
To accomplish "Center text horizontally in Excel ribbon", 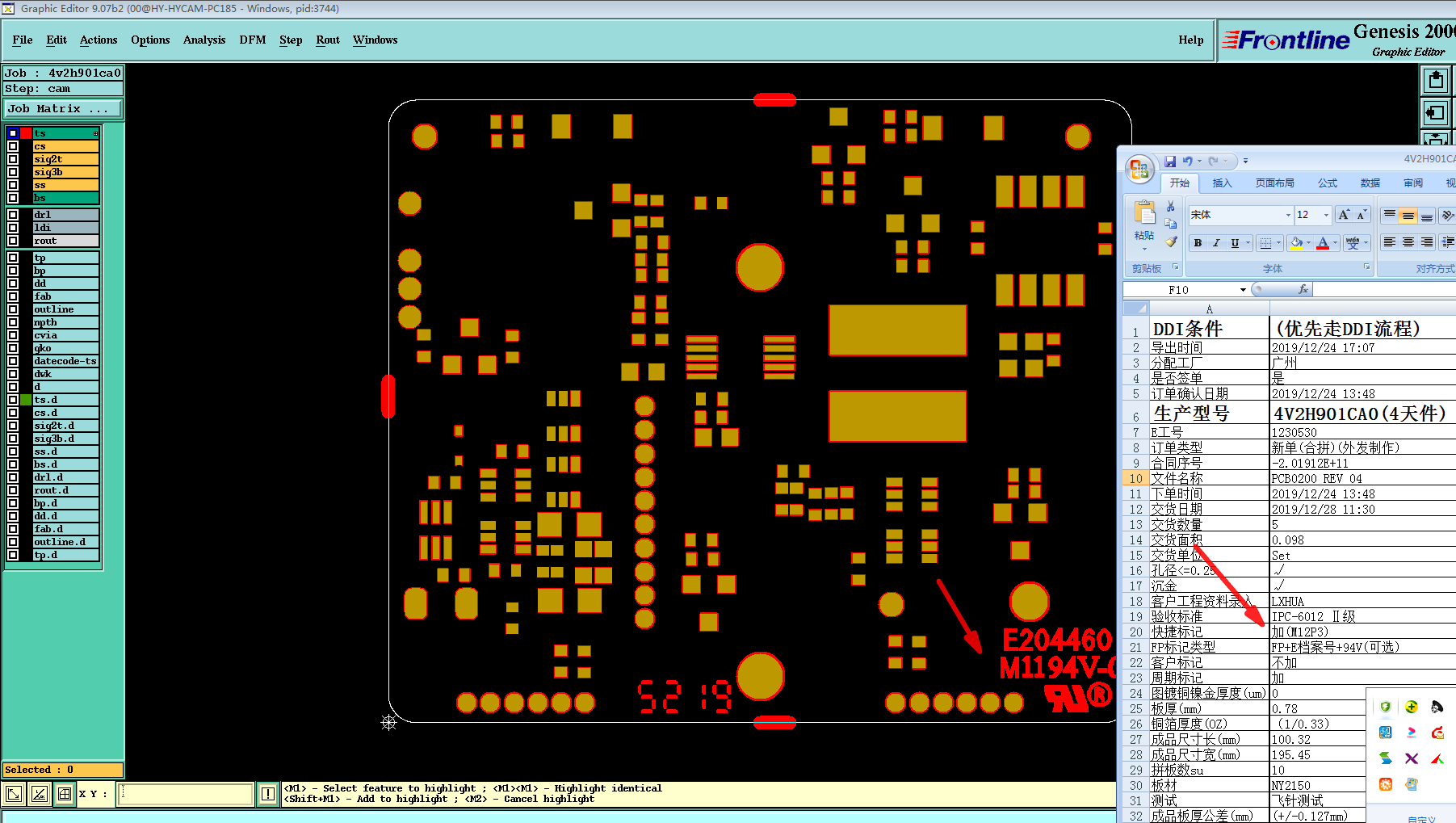I will pos(1408,242).
